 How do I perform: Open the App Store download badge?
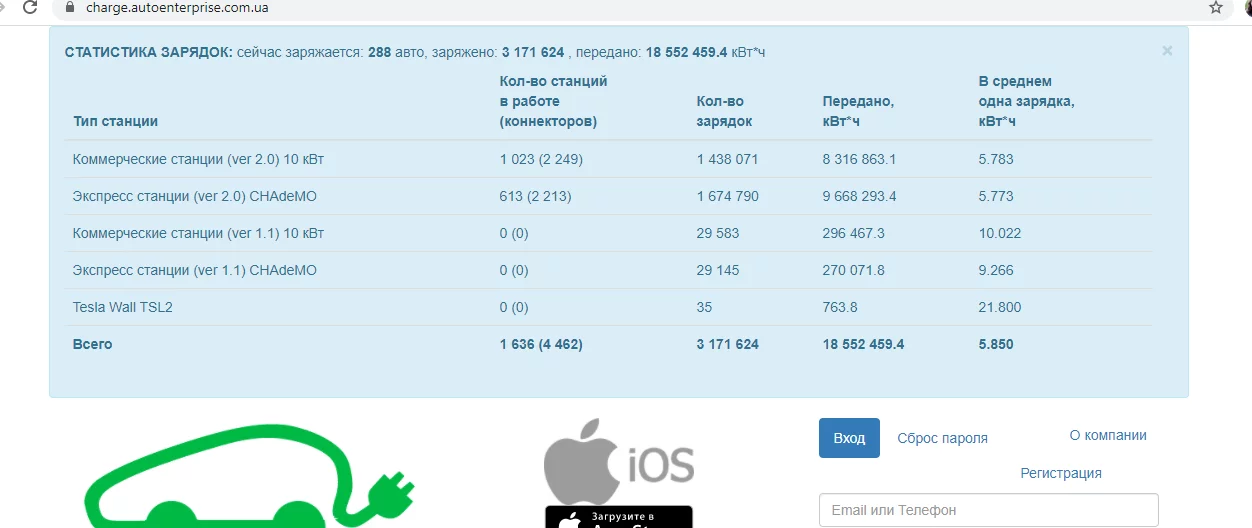click(x=619, y=517)
